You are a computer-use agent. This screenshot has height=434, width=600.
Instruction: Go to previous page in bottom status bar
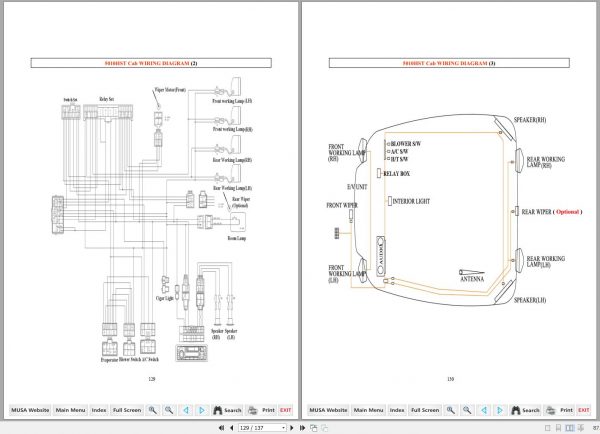pos(232,427)
